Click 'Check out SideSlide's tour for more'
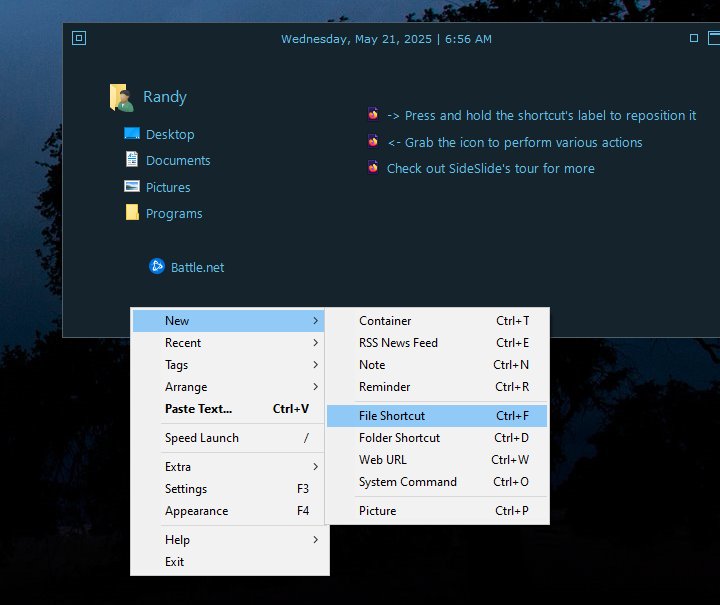The height and width of the screenshot is (605, 720). pos(490,169)
